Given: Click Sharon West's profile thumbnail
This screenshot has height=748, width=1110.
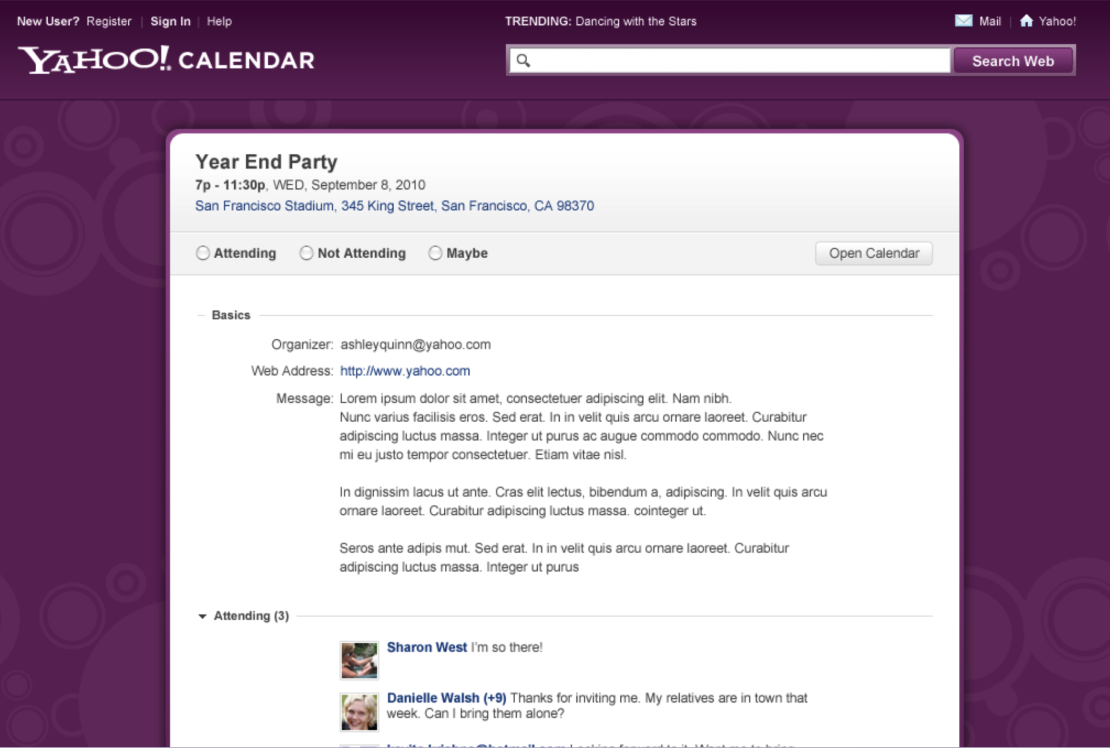Looking at the screenshot, I should pos(359,660).
